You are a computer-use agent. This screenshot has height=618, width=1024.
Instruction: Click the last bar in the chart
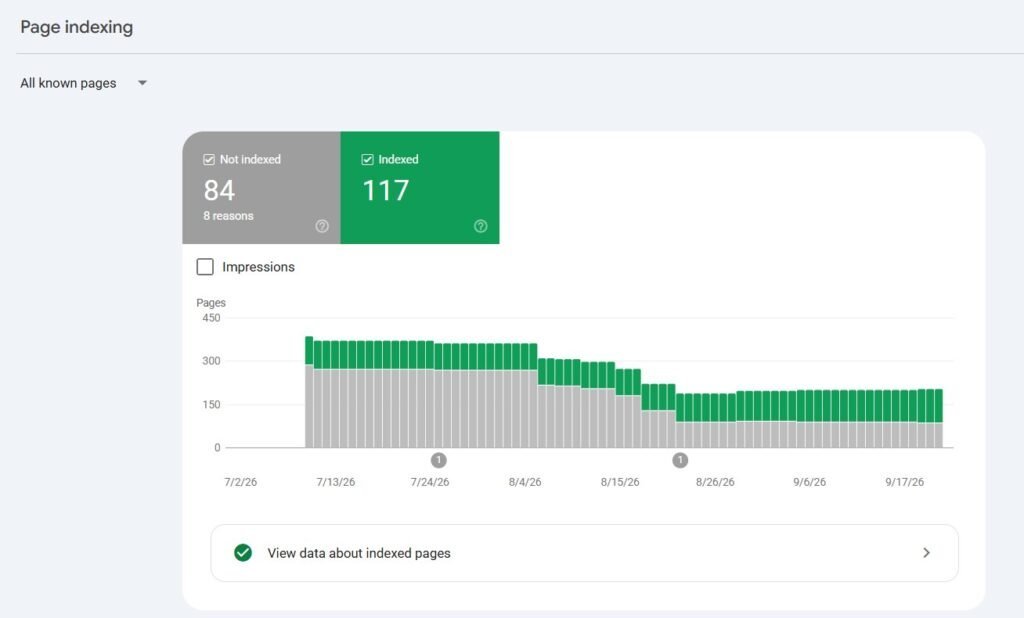pyautogui.click(x=938, y=418)
